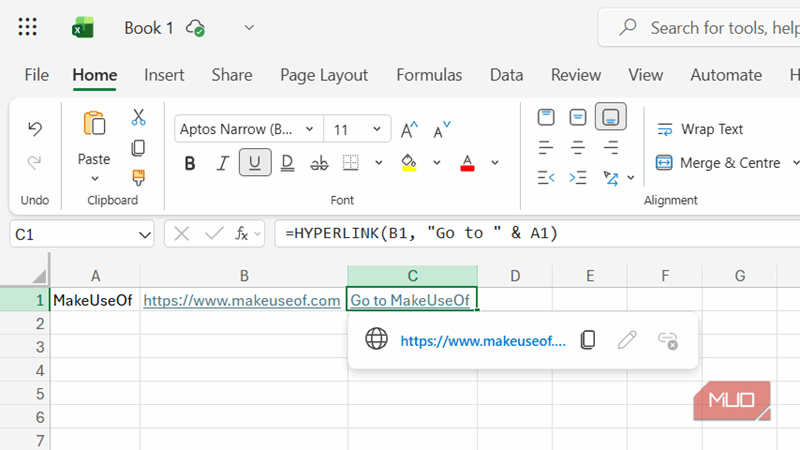Open the URL in hyperlink popup
The image size is (800, 450).
(x=483, y=341)
